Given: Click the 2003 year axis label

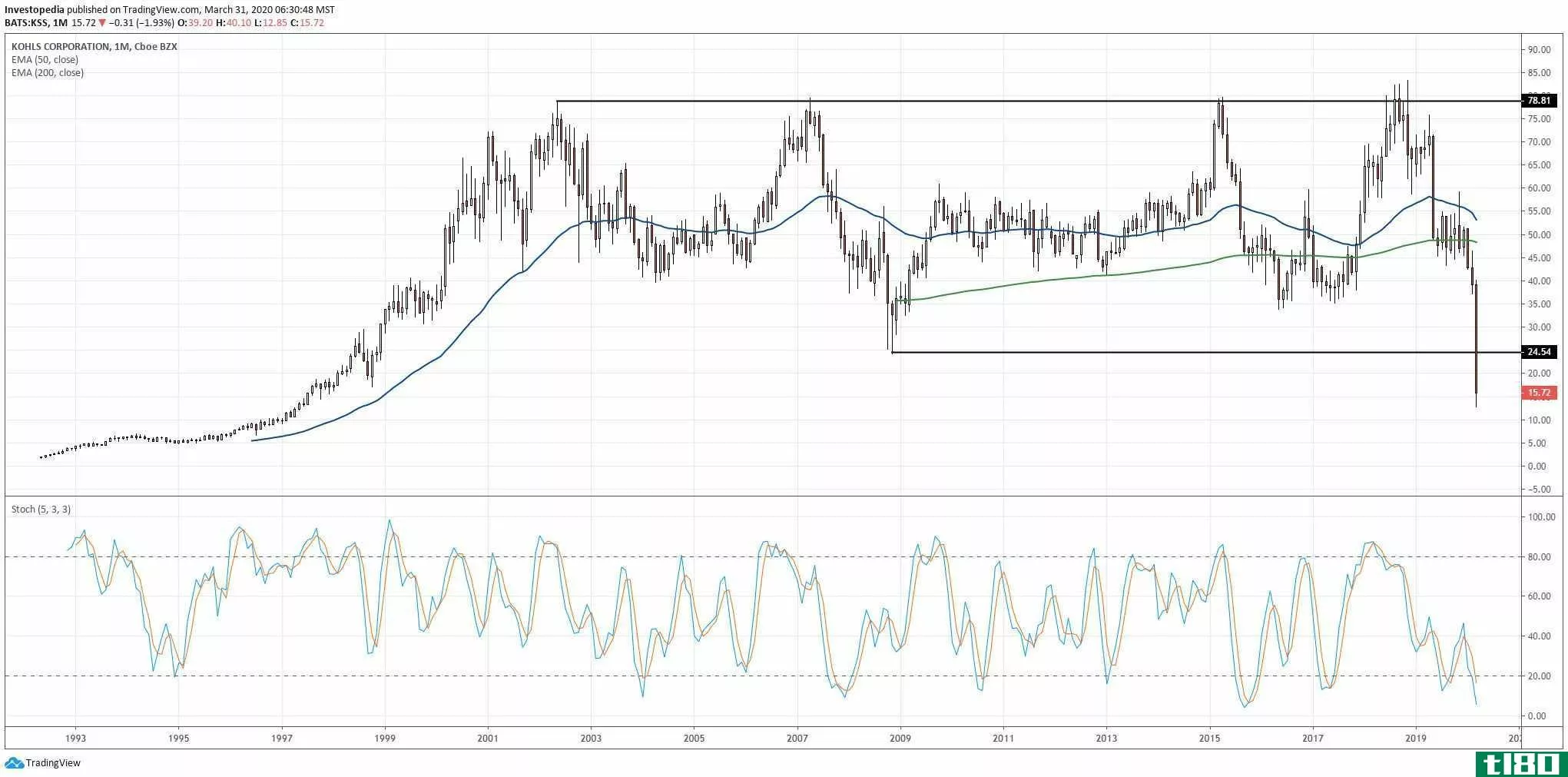Looking at the screenshot, I should click(591, 739).
